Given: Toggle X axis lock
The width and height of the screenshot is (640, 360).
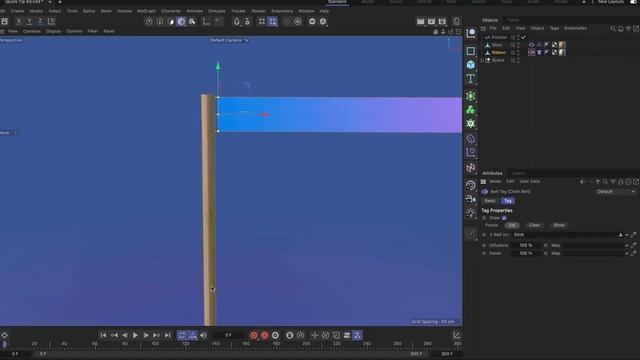Looking at the screenshot, I should coord(19,21).
